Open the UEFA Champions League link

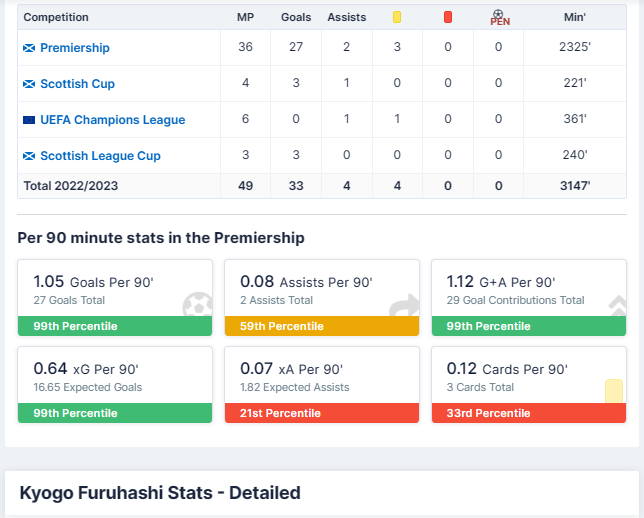coord(112,120)
